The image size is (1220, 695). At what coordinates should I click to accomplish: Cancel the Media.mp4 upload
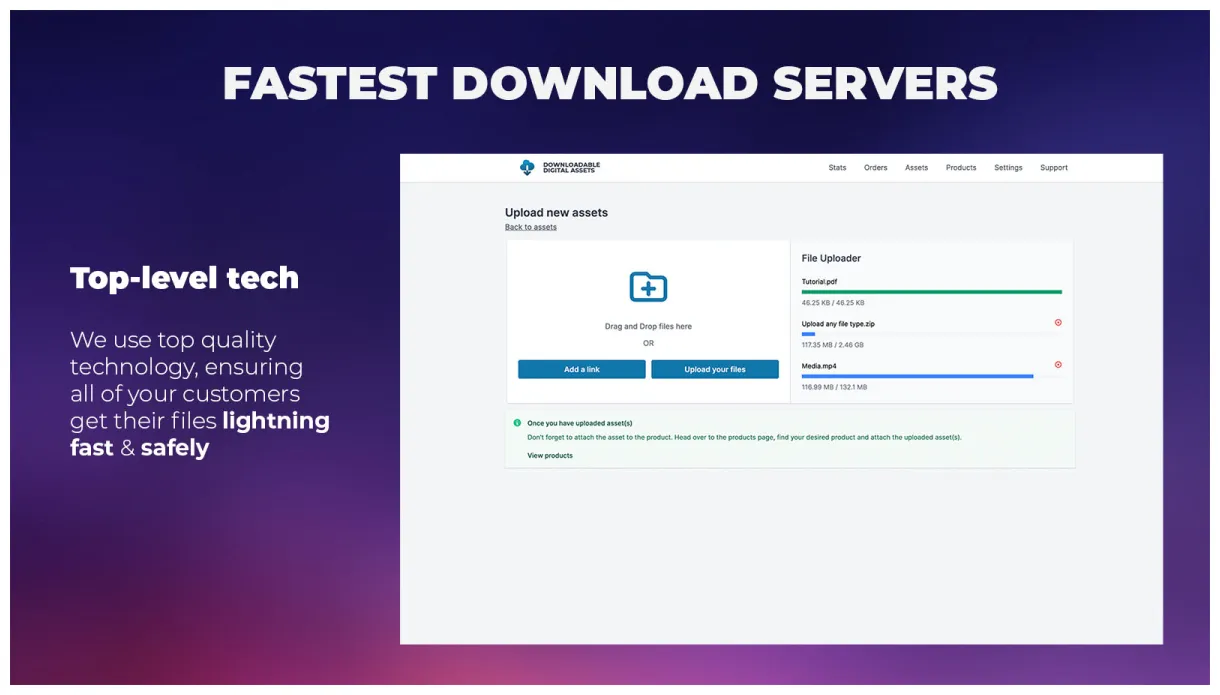pos(1058,365)
